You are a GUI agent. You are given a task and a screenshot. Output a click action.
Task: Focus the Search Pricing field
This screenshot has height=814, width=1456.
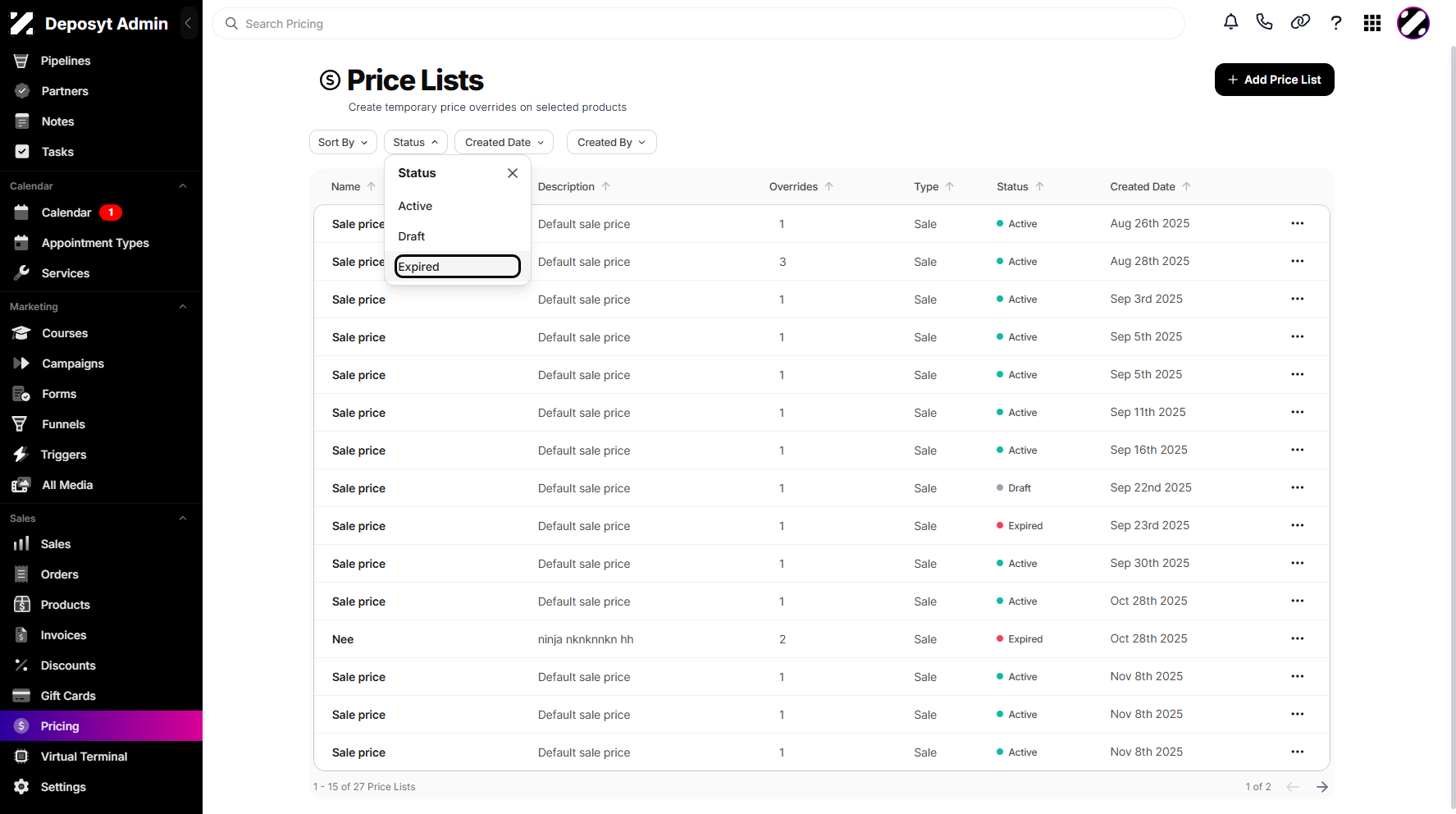tap(698, 24)
